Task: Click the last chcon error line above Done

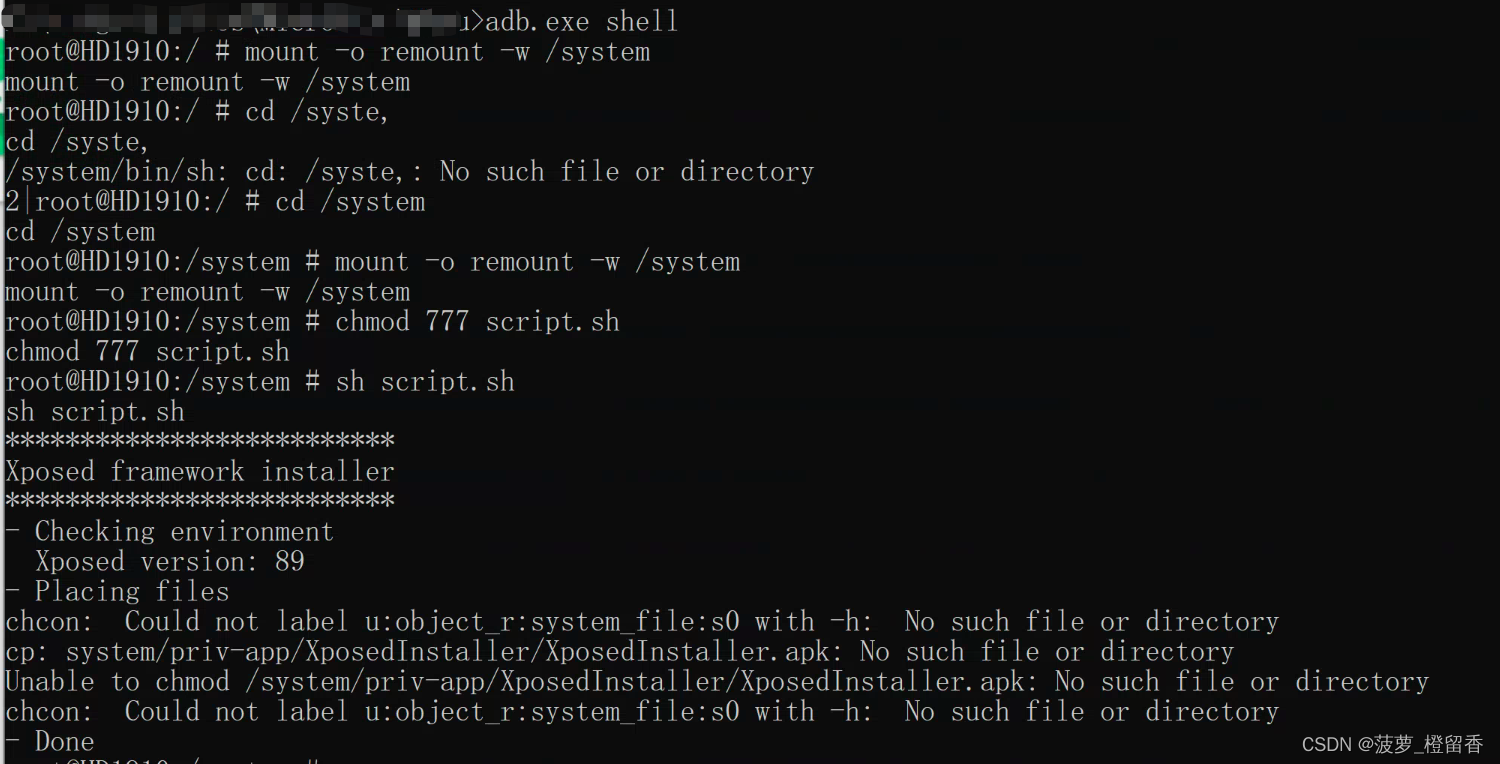Action: click(x=642, y=712)
